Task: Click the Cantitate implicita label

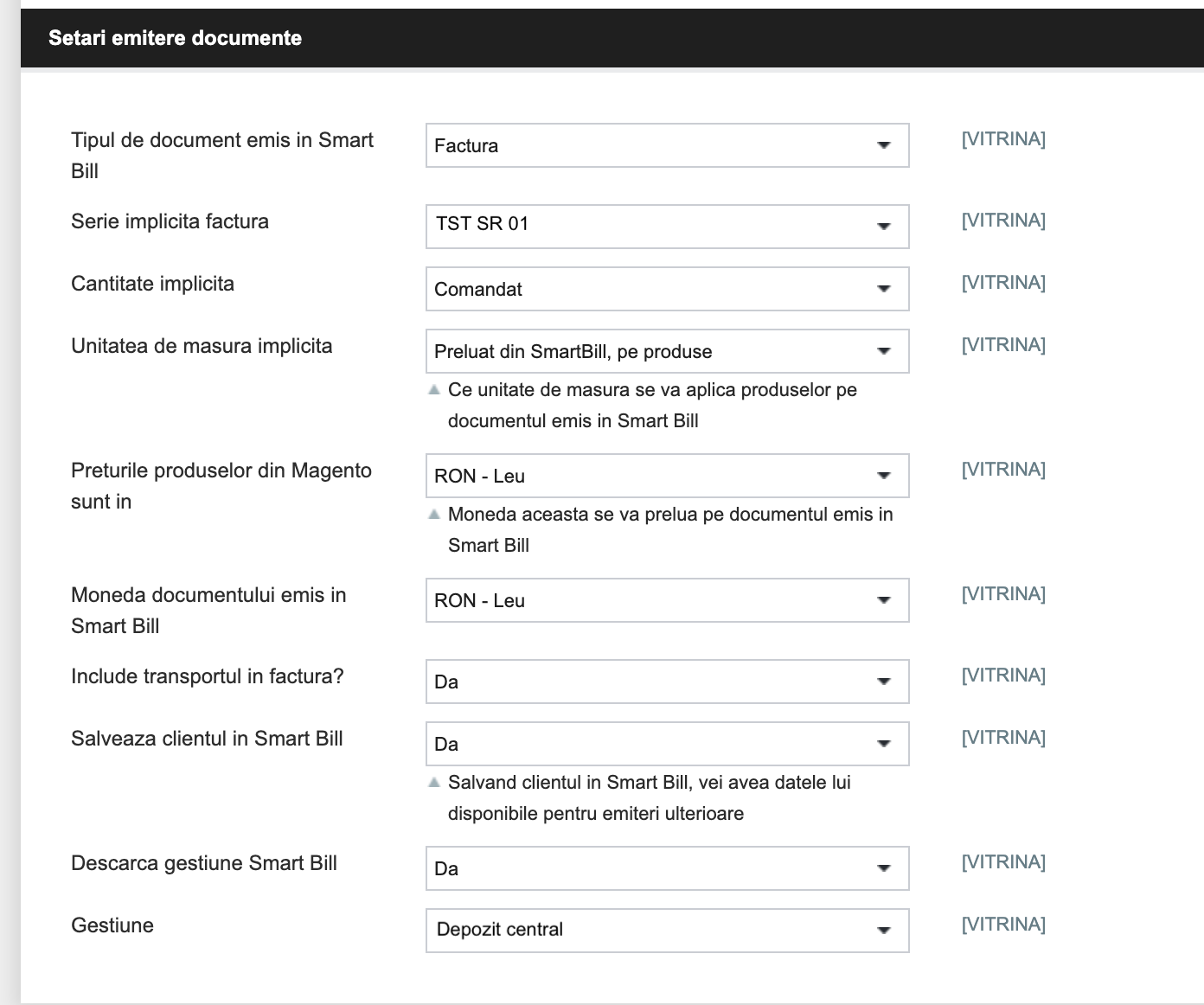Action: [152, 284]
